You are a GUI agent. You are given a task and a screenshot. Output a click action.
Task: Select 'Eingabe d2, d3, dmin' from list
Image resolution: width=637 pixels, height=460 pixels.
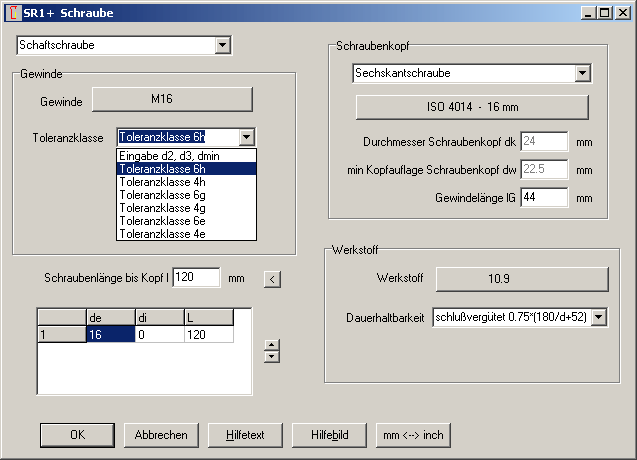click(186, 156)
